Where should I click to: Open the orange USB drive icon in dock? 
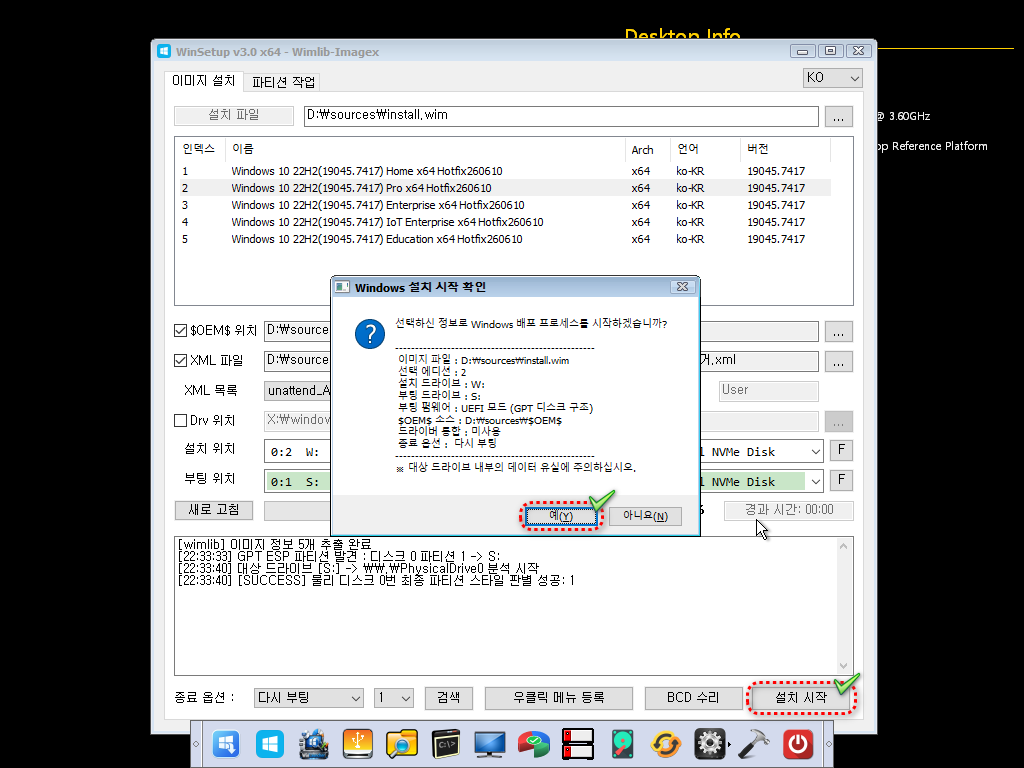(x=357, y=744)
